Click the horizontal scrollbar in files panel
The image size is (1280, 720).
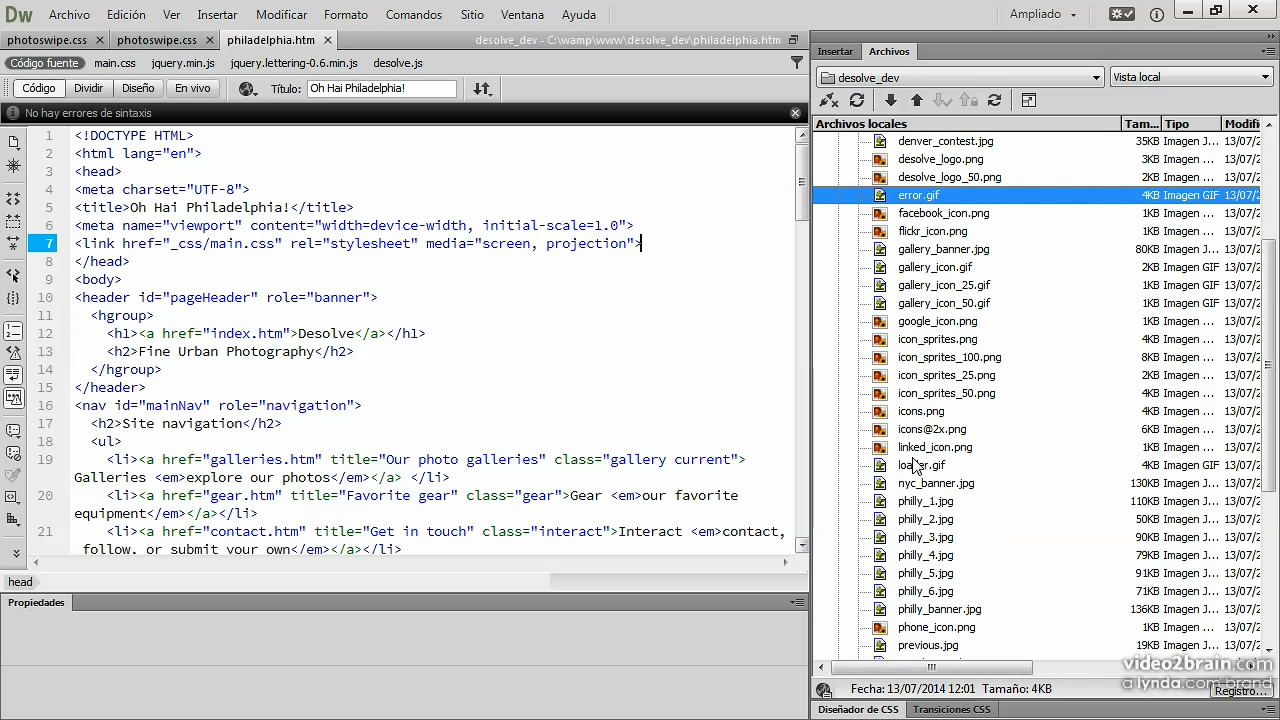coord(931,667)
